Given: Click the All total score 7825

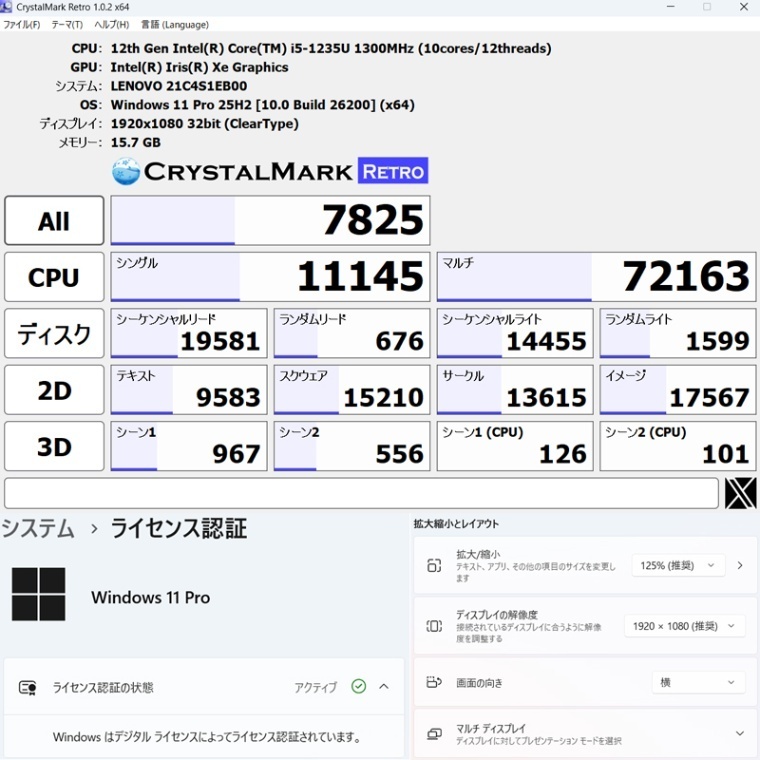Looking at the screenshot, I should pos(270,221).
